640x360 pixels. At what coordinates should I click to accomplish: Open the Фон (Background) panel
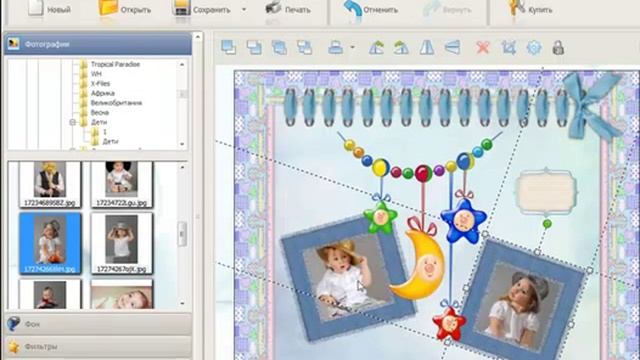pyautogui.click(x=98, y=324)
